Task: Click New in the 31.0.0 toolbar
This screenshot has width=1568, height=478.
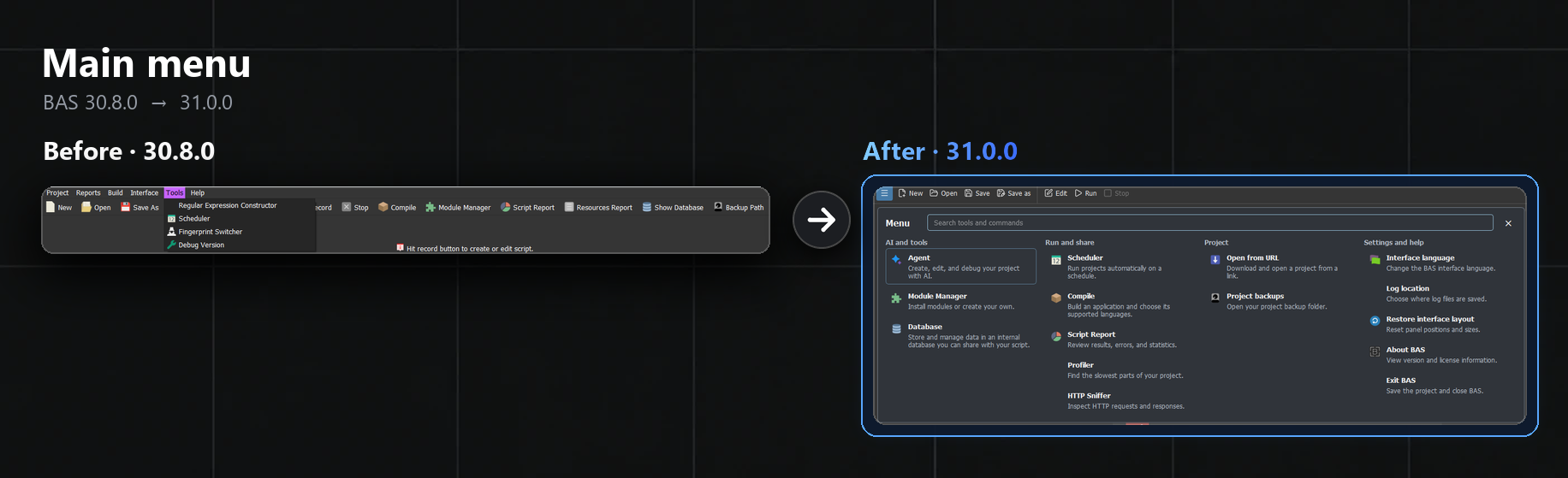Action: tap(911, 193)
